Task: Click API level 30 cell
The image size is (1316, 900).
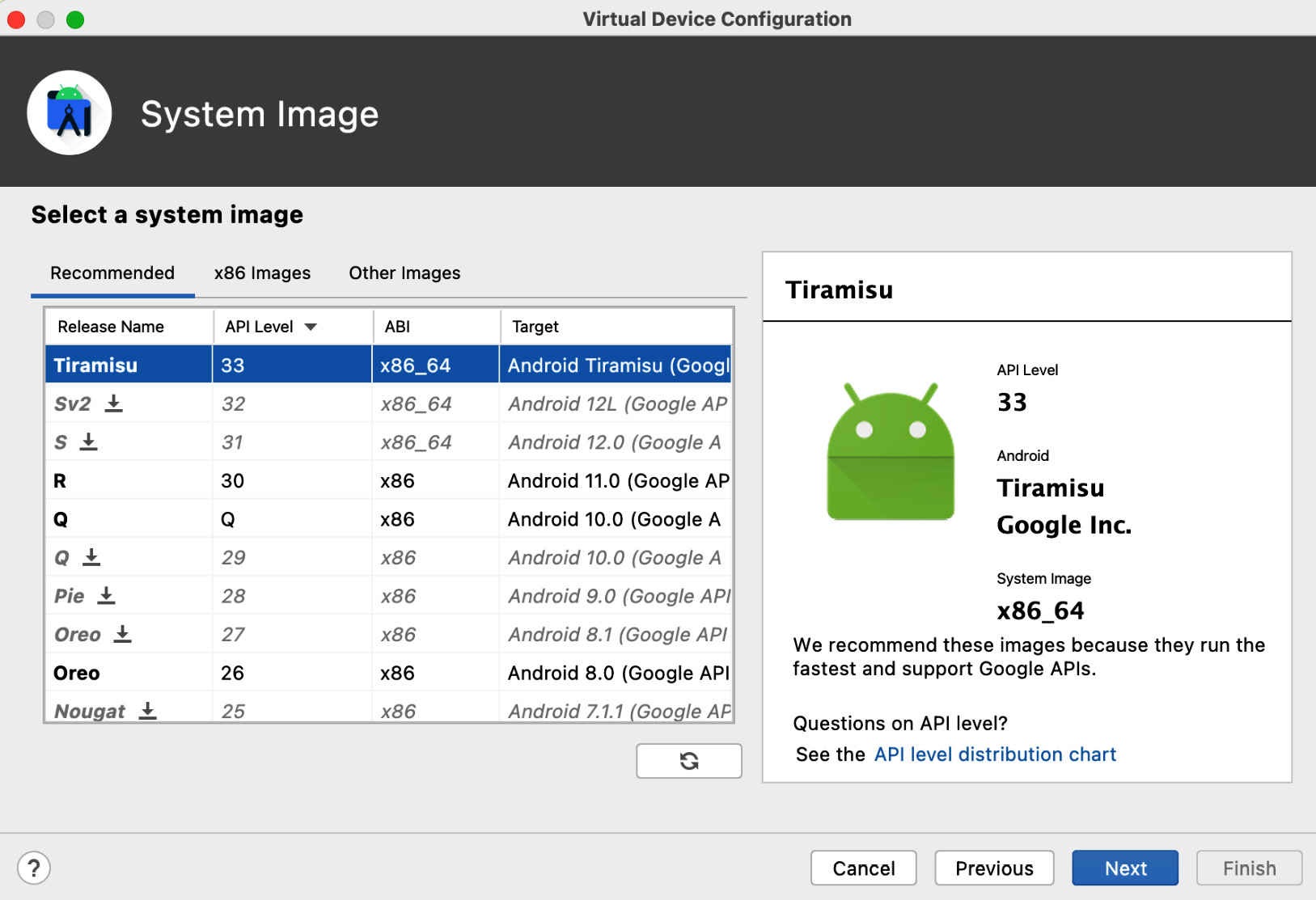Action: coord(292,480)
